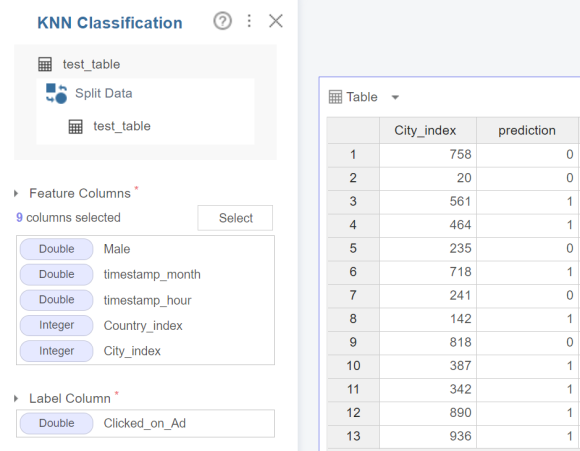Image resolution: width=580 pixels, height=451 pixels.
Task: Click the Double badge next to Male
Action: [57, 249]
